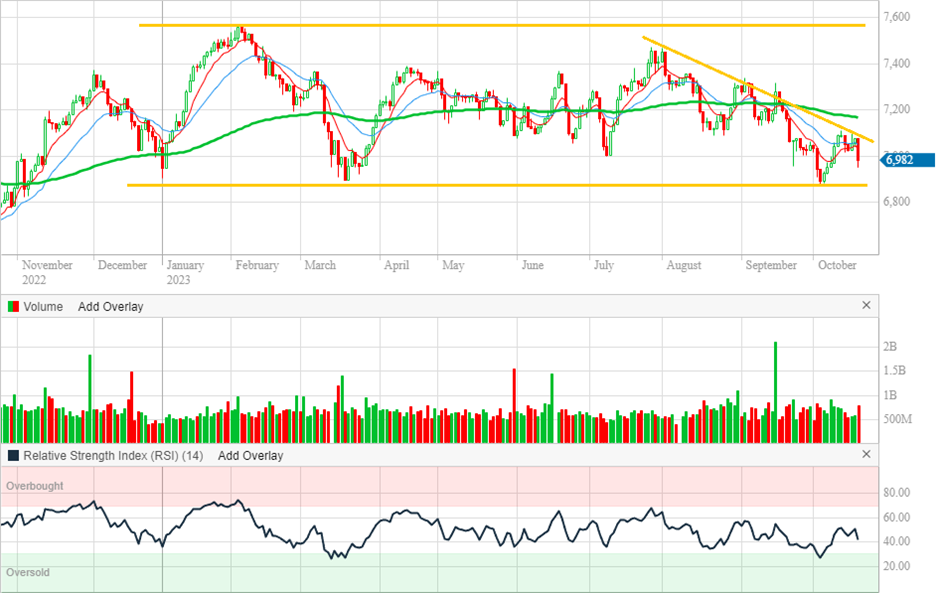The height and width of the screenshot is (593, 939).
Task: Click the Overbought zone label
Action: [35, 486]
